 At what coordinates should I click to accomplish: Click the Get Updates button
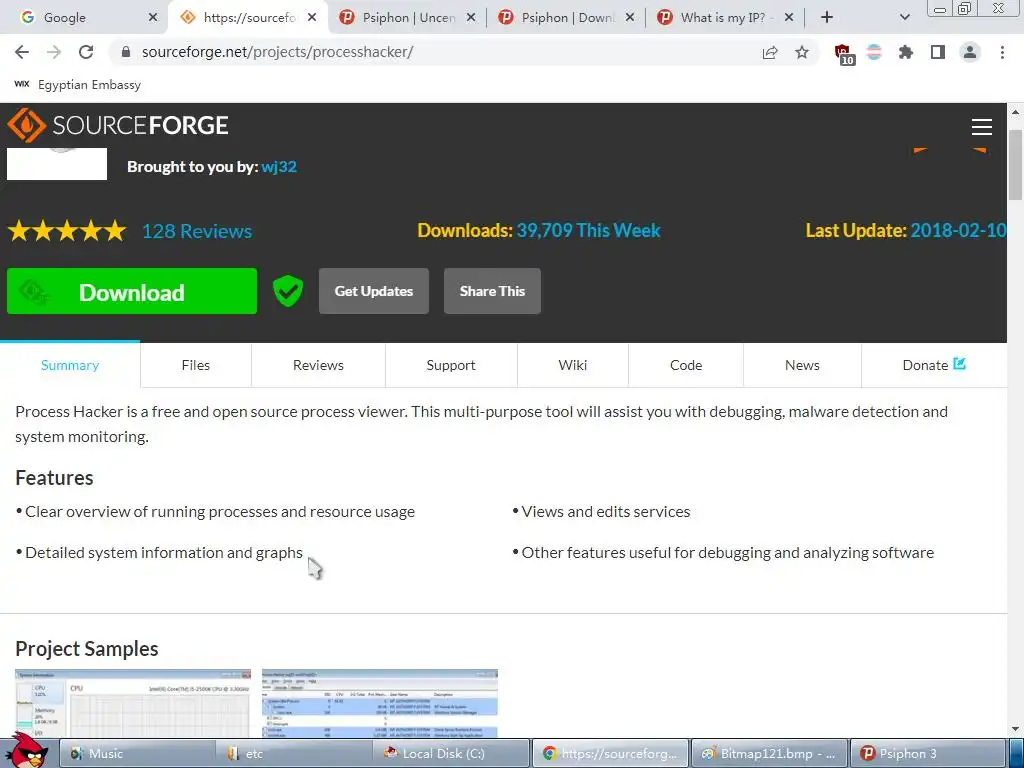[374, 291]
